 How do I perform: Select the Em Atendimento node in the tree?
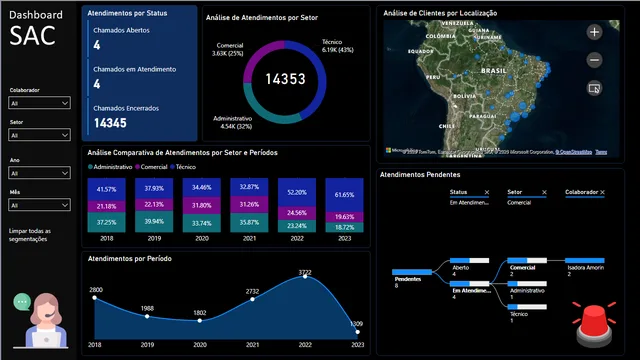pos(469,283)
